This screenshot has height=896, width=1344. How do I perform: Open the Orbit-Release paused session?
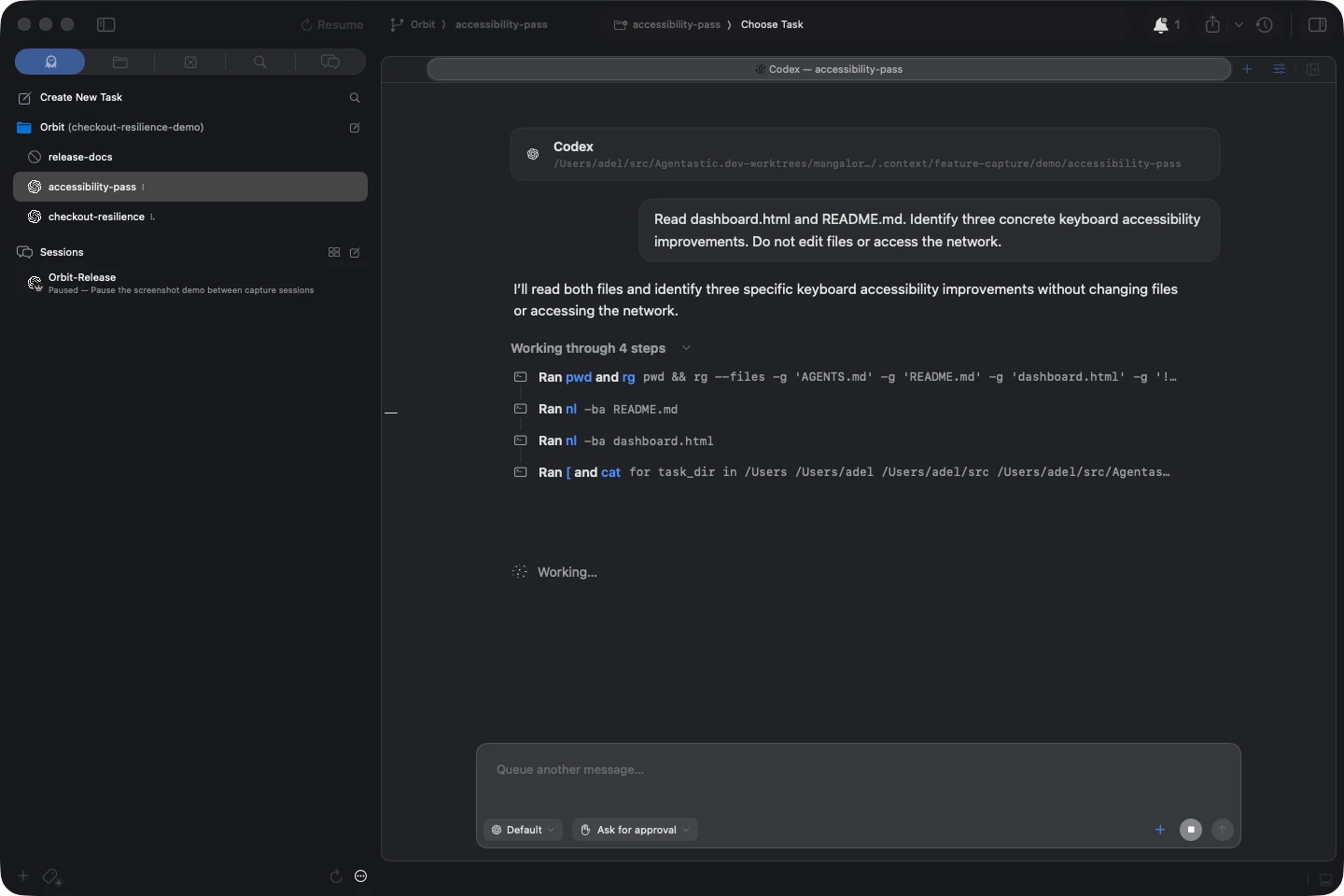click(x=190, y=283)
